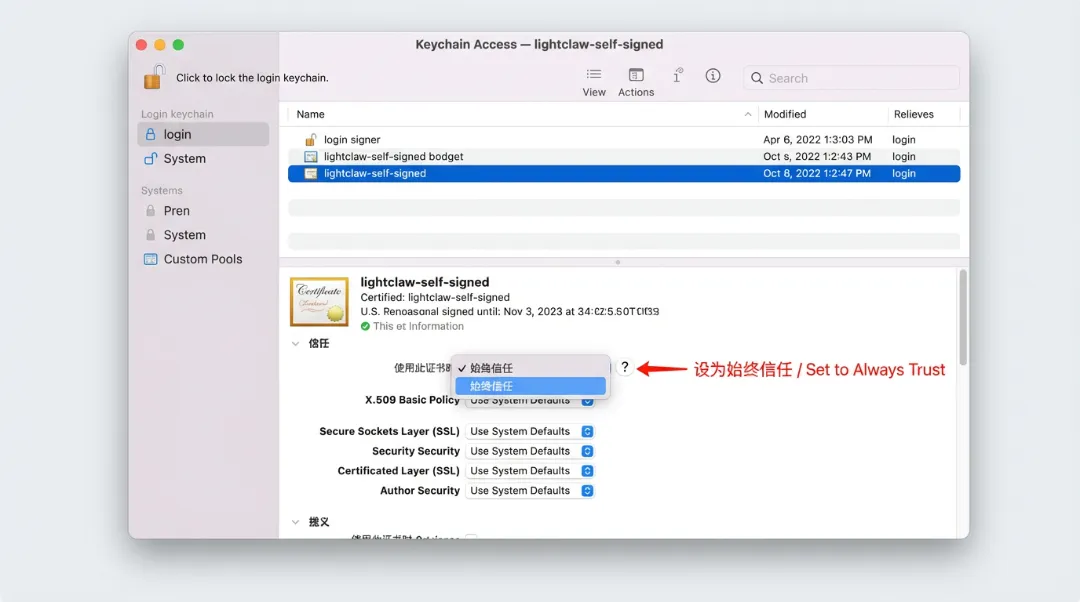Open Security Security dropdown
This screenshot has height=602, width=1080.
pos(530,451)
